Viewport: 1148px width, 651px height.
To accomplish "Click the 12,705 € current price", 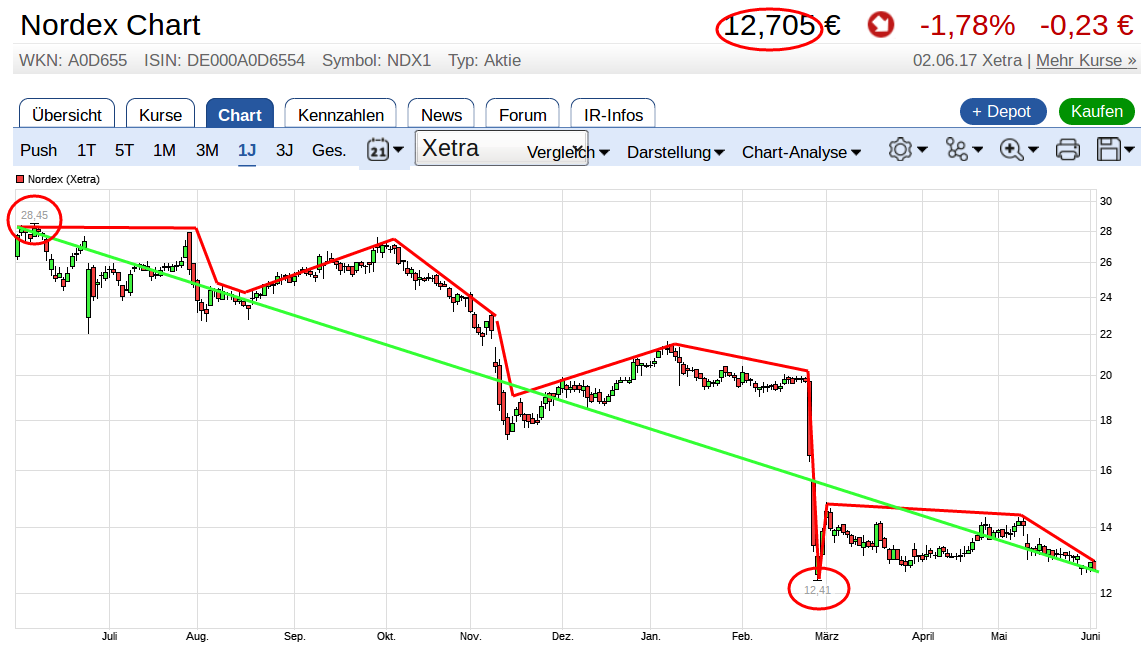I will click(x=781, y=26).
